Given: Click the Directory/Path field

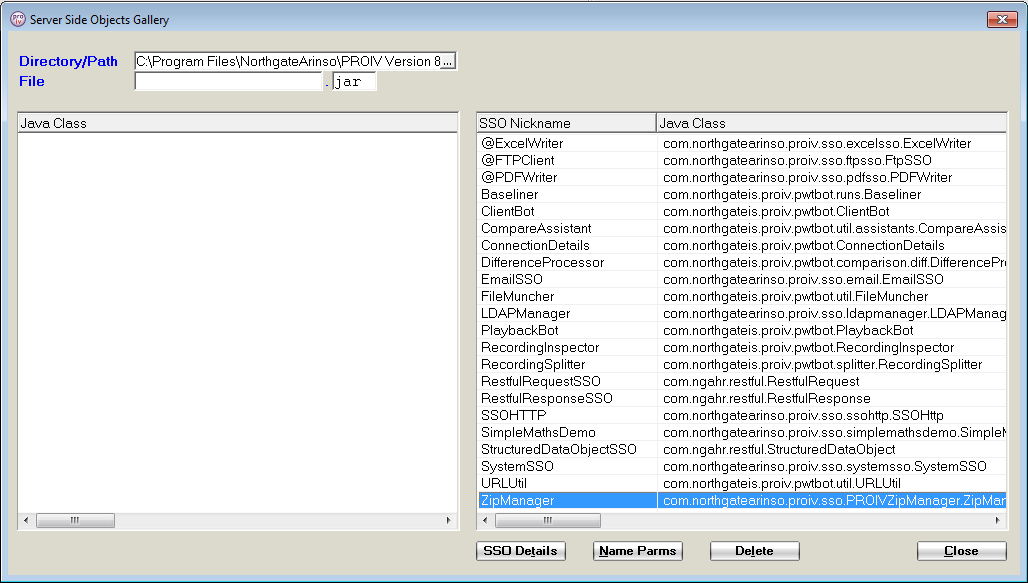Looking at the screenshot, I should point(288,62).
